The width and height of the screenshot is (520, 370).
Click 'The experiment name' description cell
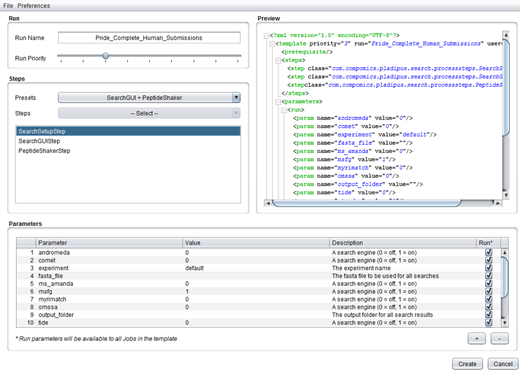403,268
